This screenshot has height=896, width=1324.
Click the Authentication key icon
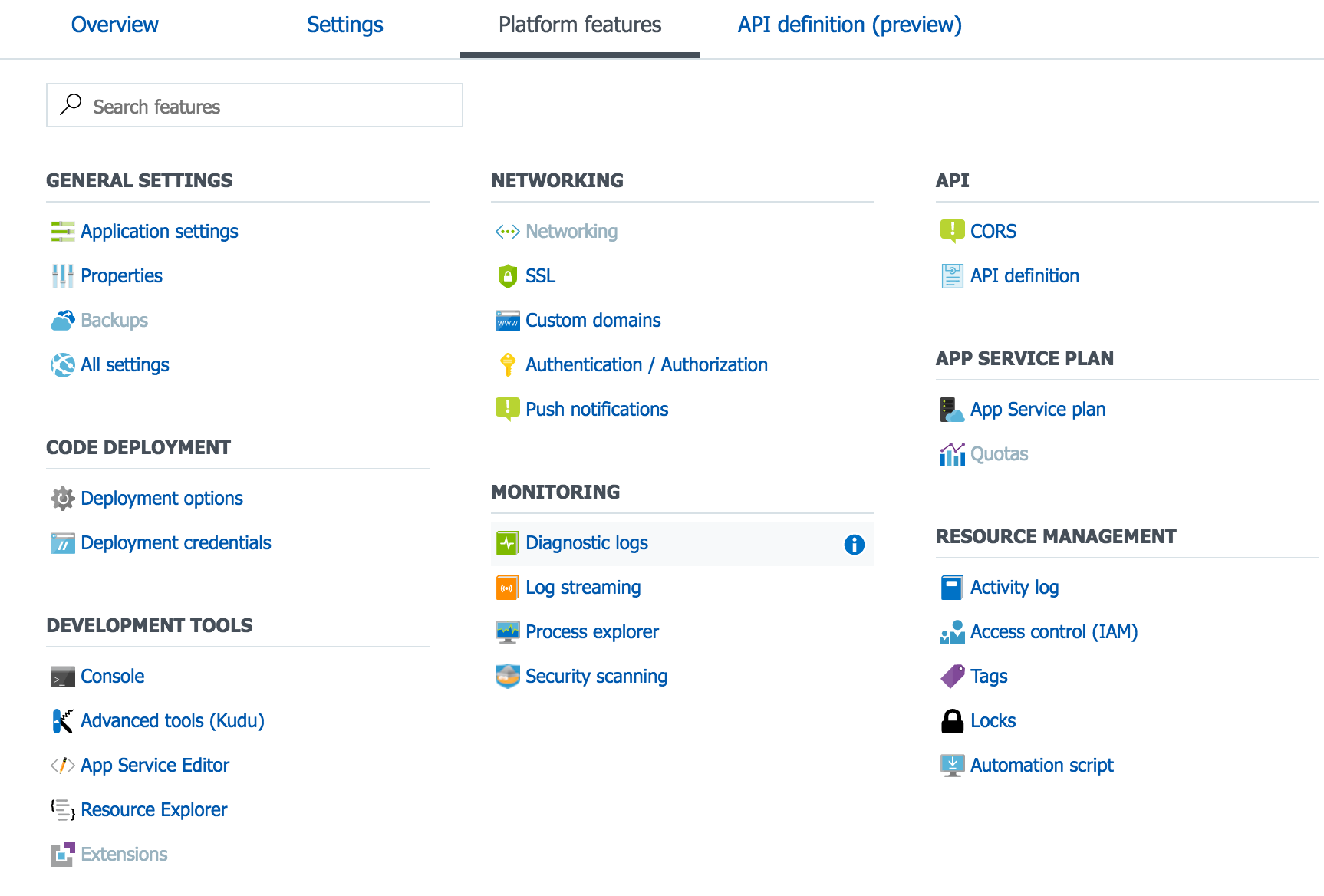tap(507, 365)
